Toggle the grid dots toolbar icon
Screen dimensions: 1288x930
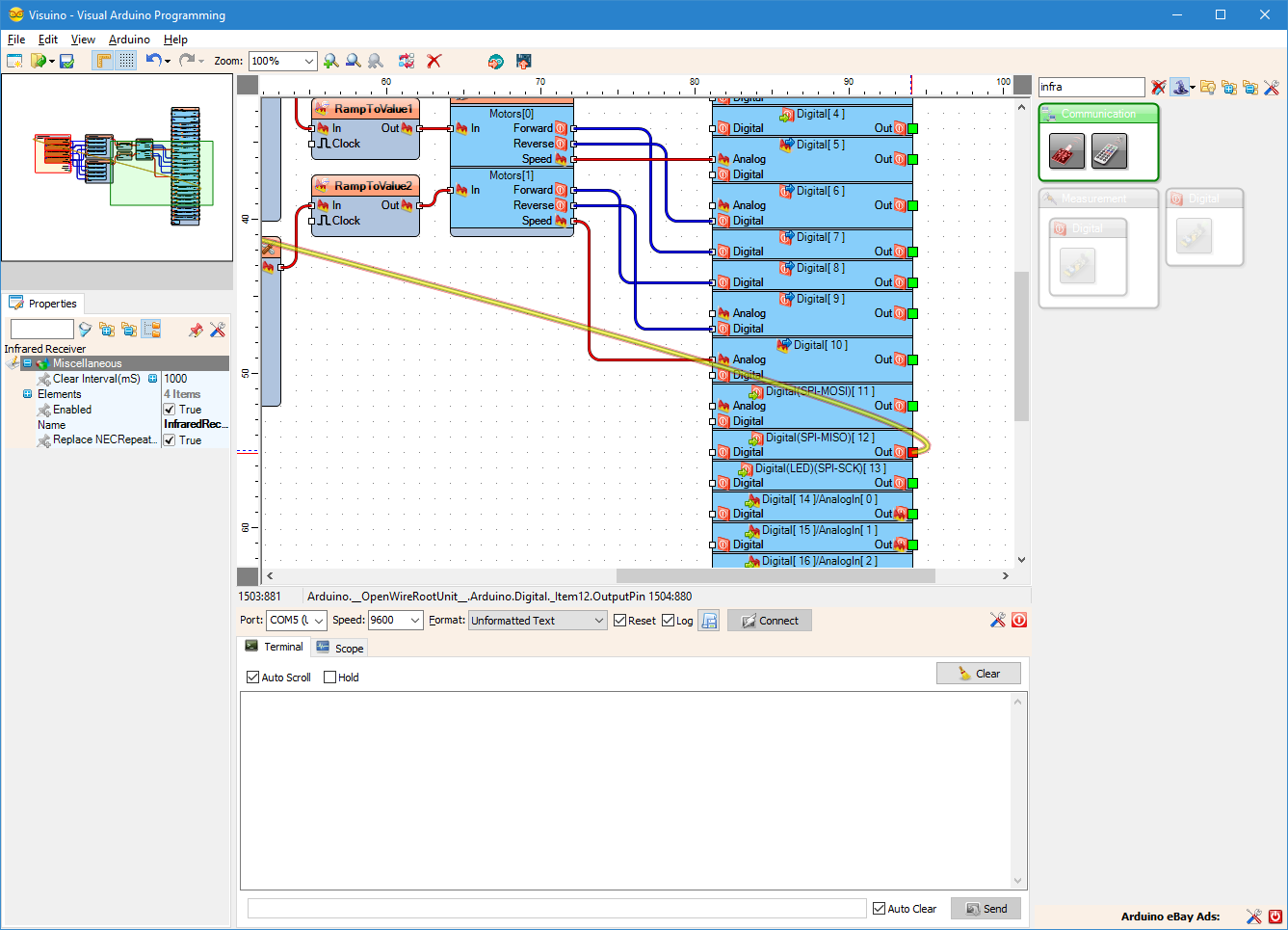click(127, 61)
